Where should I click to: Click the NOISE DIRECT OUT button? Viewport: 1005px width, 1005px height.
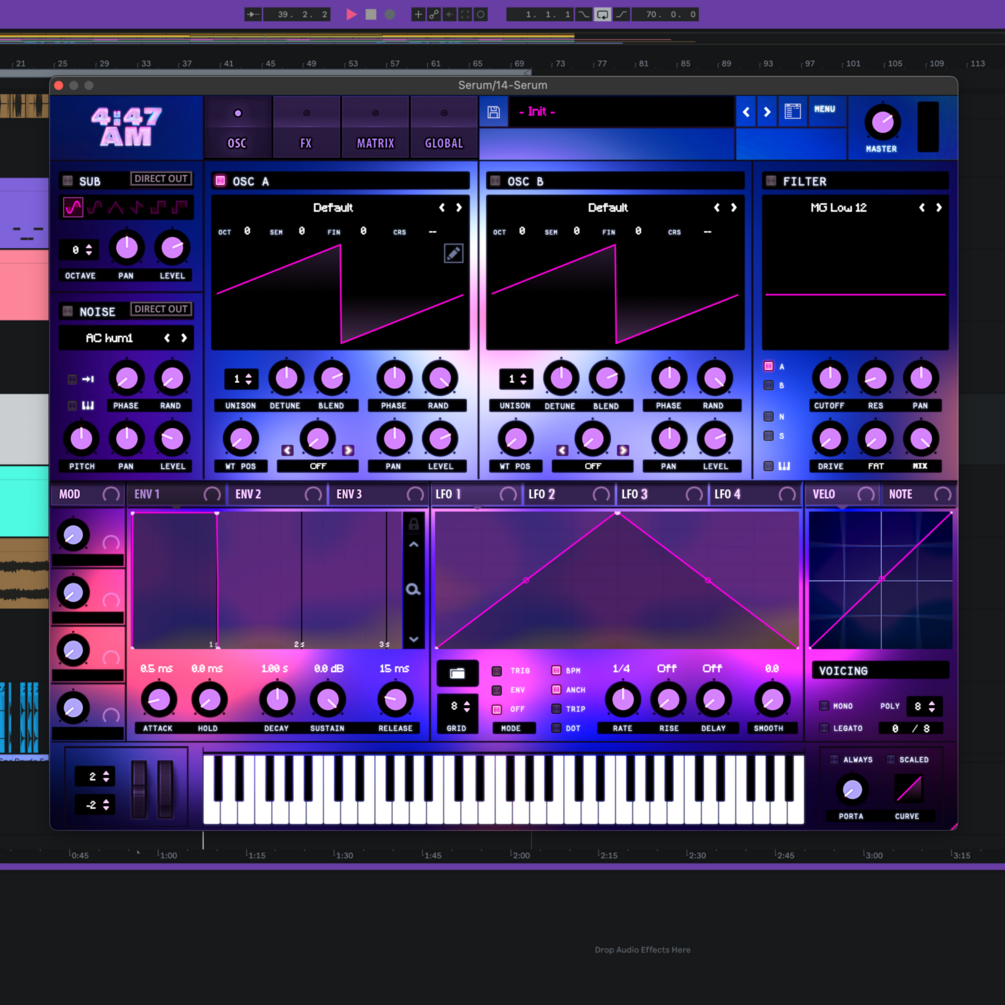[x=161, y=309]
